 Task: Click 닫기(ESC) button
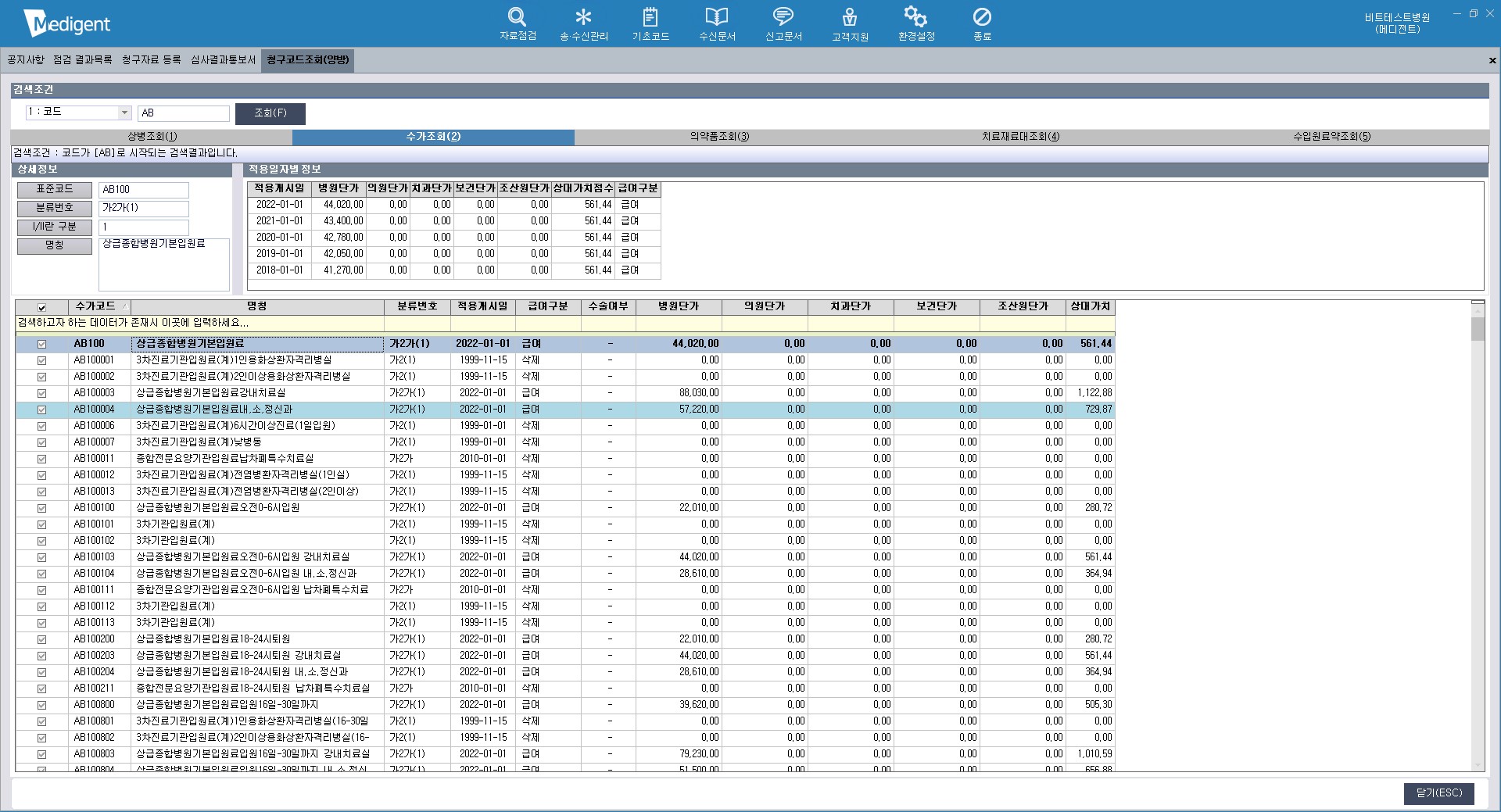pyautogui.click(x=1439, y=793)
